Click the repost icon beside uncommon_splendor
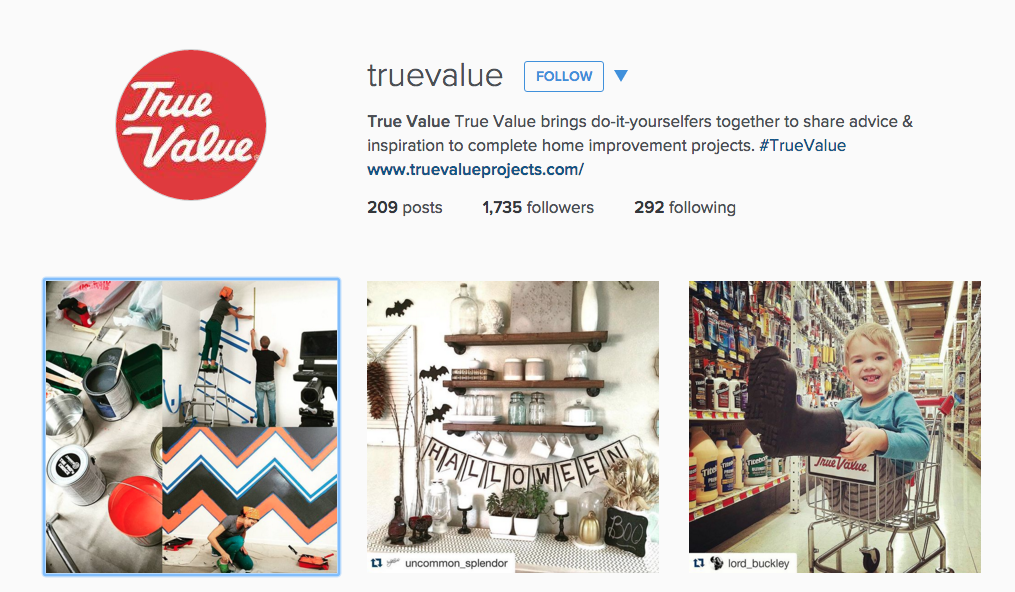 [x=376, y=564]
